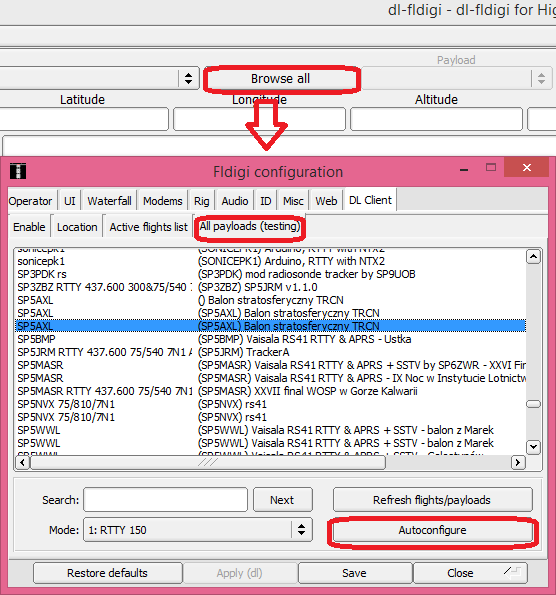Click the horizontal scrollbar thumb
The width and height of the screenshot is (556, 595).
tap(208, 463)
